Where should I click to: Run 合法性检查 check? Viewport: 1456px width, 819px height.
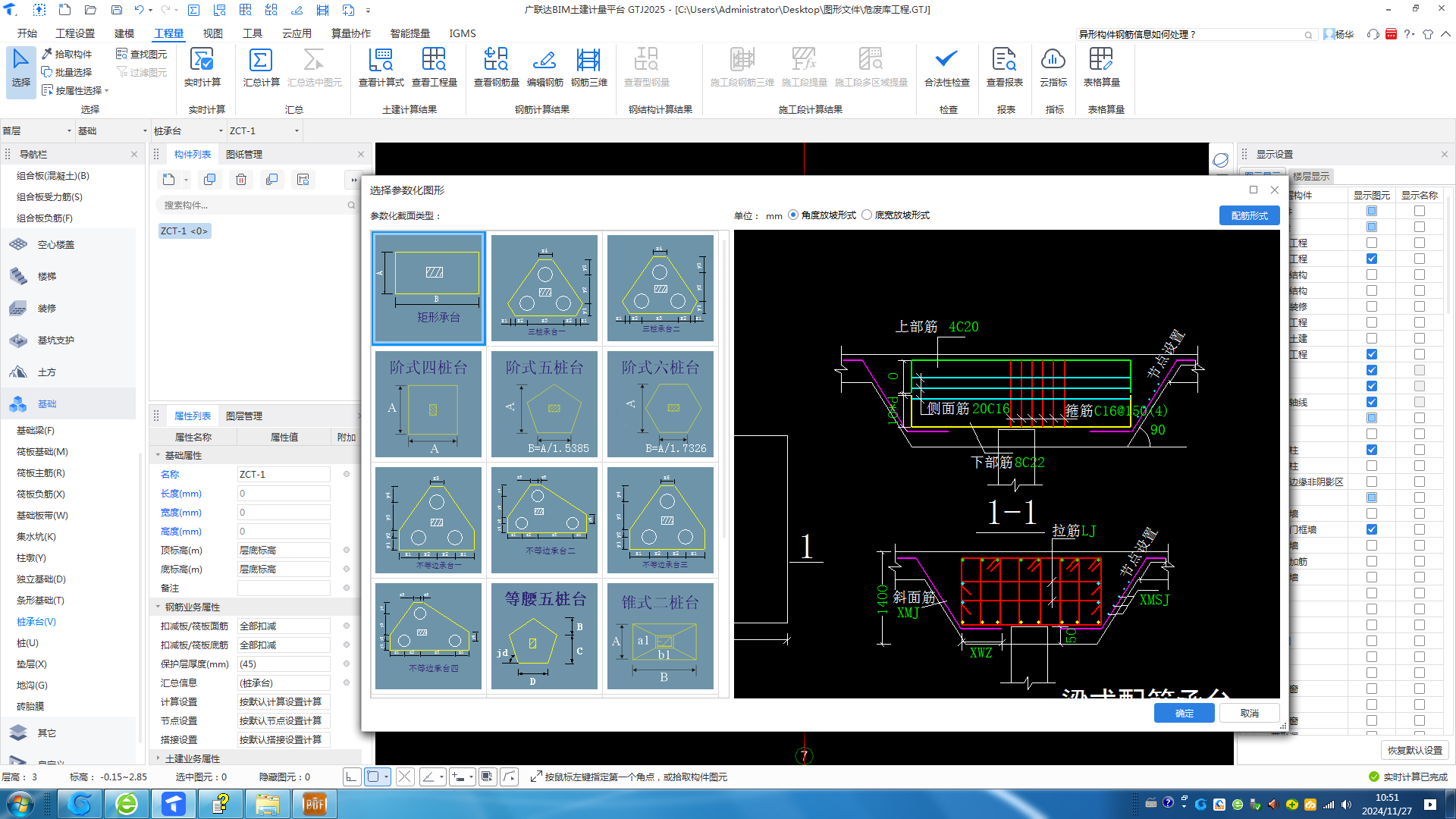[946, 67]
